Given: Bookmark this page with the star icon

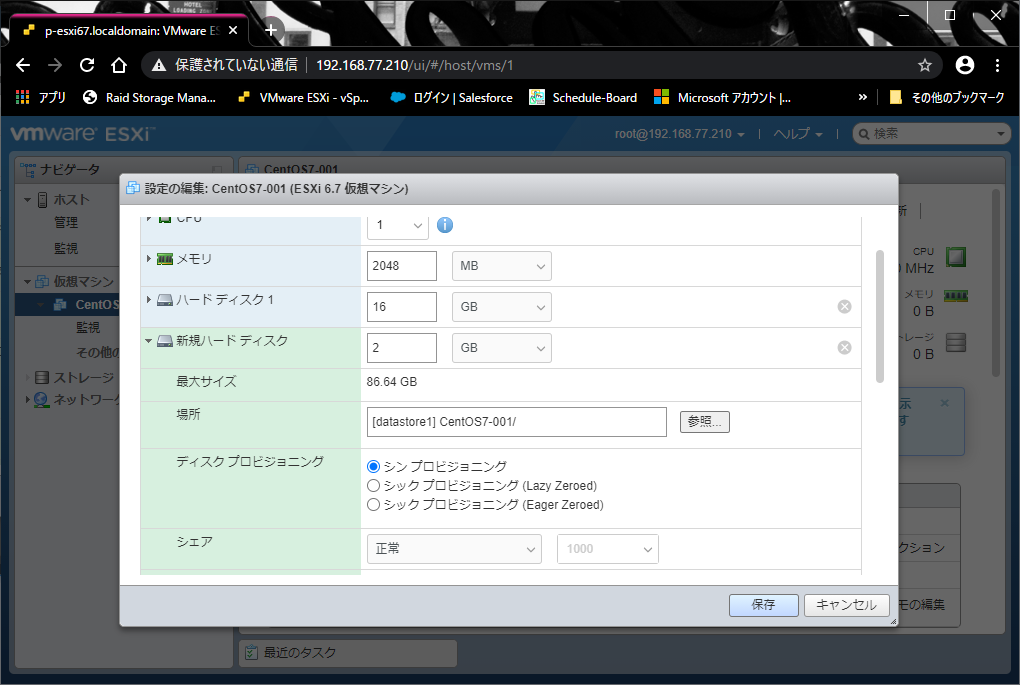Looking at the screenshot, I should (x=924, y=65).
